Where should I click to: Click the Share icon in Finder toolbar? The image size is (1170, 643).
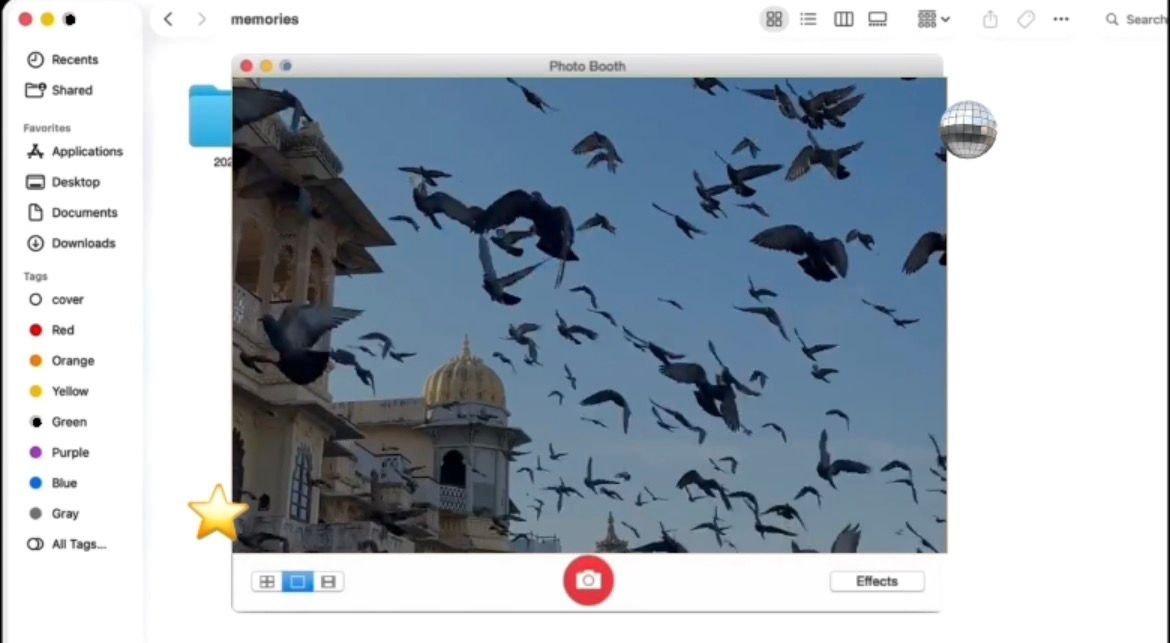coord(990,19)
